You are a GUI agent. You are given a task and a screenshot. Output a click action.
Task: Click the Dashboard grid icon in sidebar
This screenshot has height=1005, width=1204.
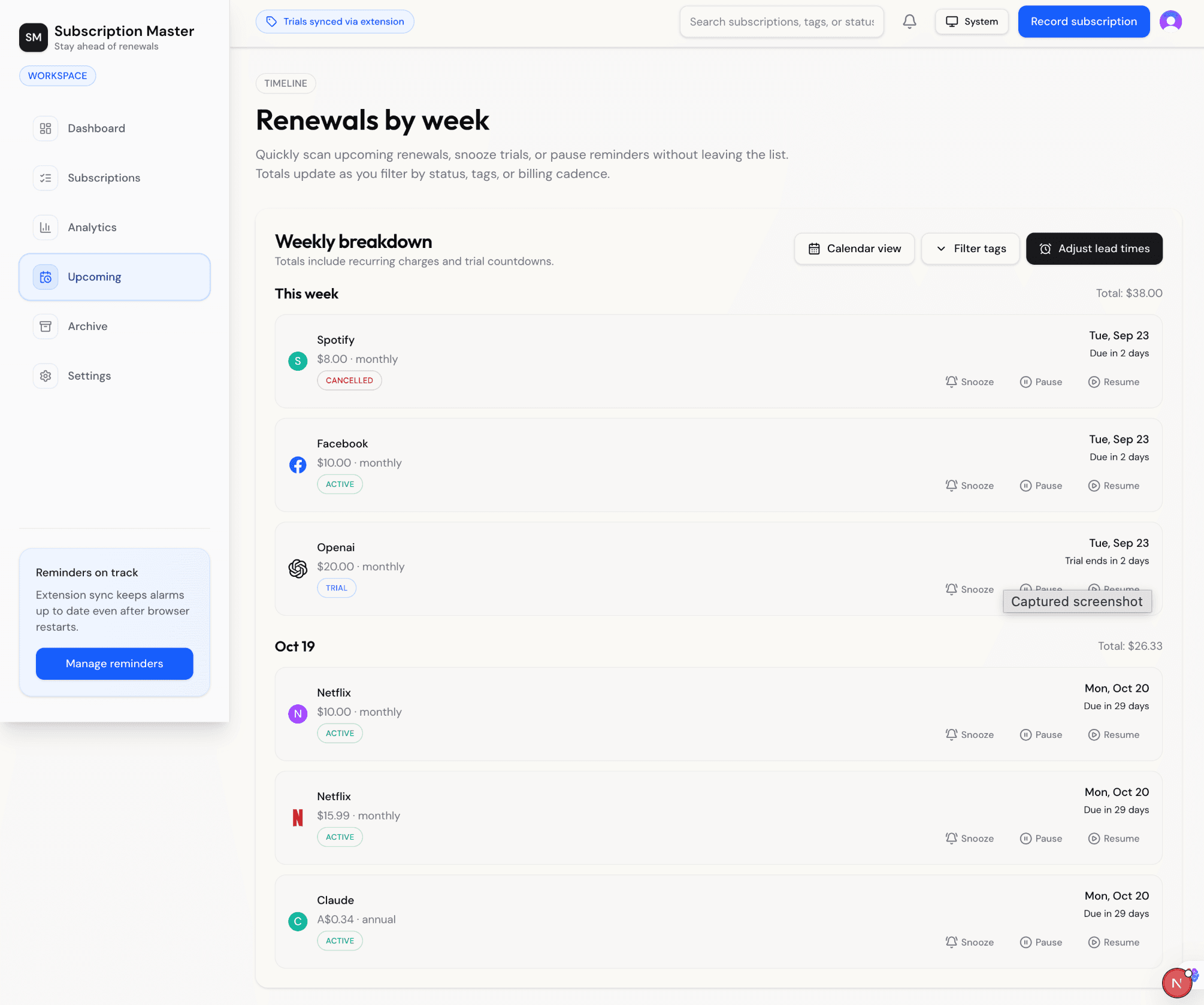pos(46,128)
